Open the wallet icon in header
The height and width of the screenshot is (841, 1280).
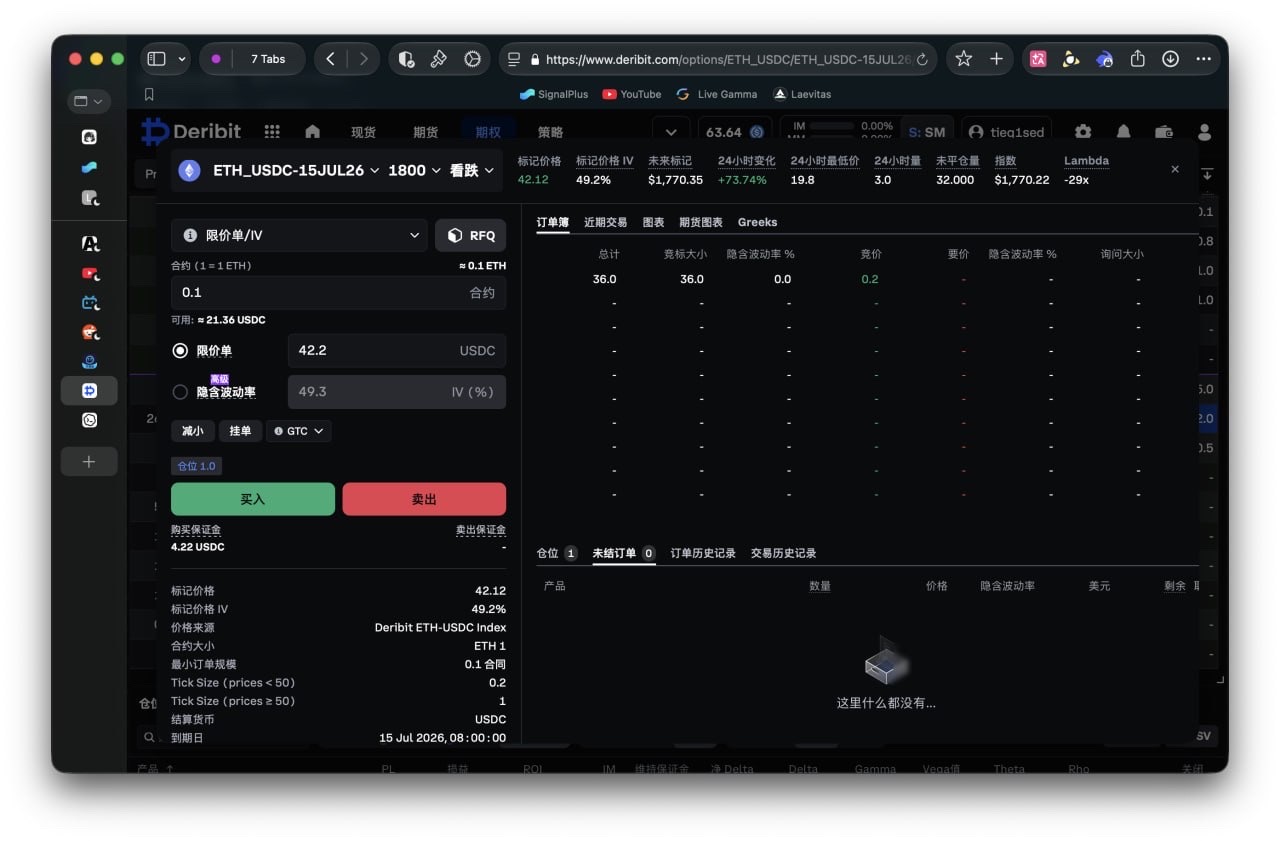(1164, 132)
